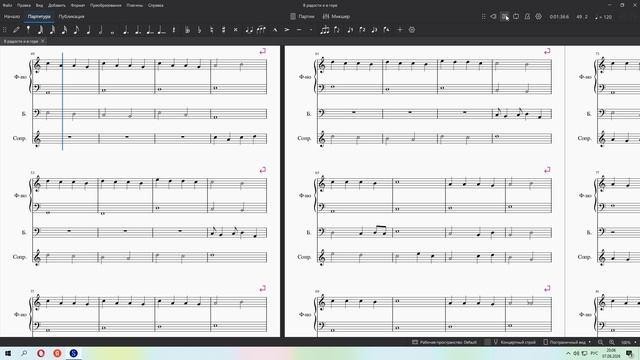Click the tempo indicator showing 120
640x360 pixels.
[x=603, y=17]
